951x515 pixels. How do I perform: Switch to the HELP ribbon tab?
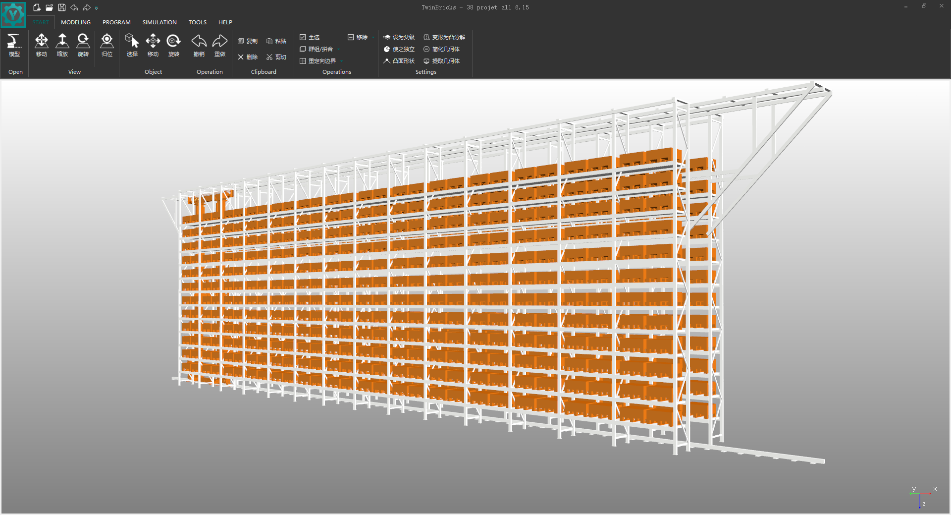[226, 22]
